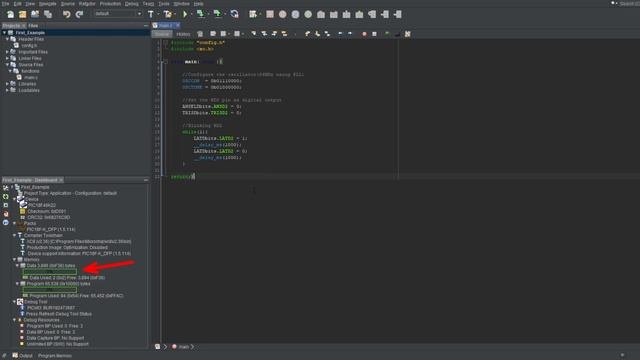The image size is (640, 360).
Task: Click the green Refresh Debug Tool Status icon
Action: point(6,196)
